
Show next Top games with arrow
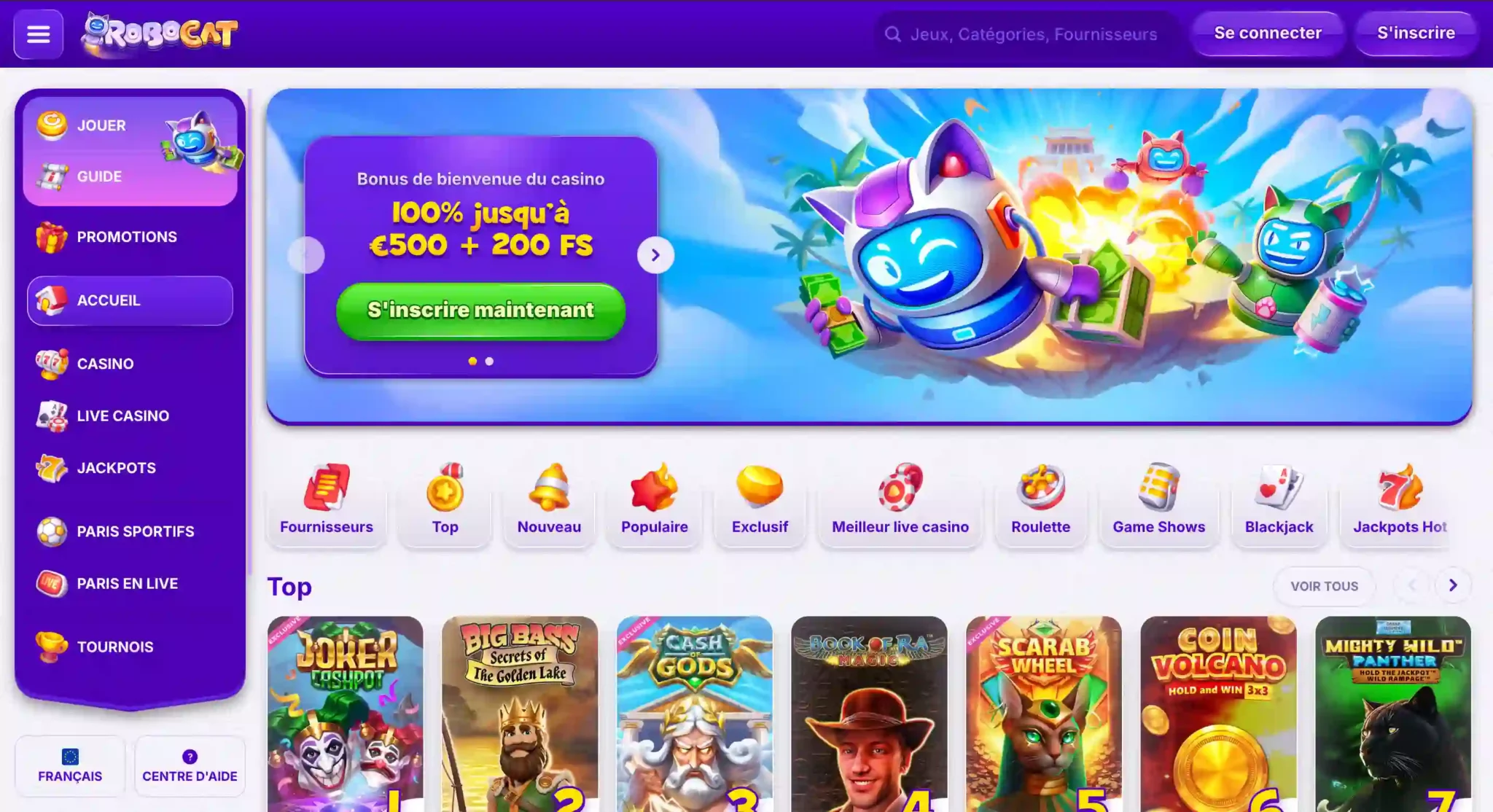1453,585
